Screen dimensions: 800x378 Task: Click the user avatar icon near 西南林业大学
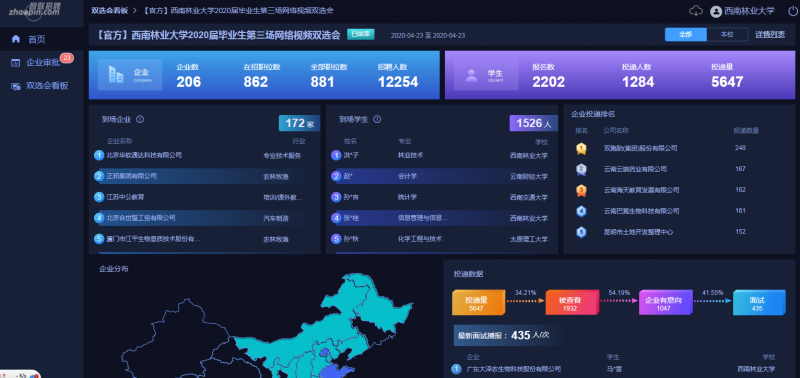coord(716,11)
